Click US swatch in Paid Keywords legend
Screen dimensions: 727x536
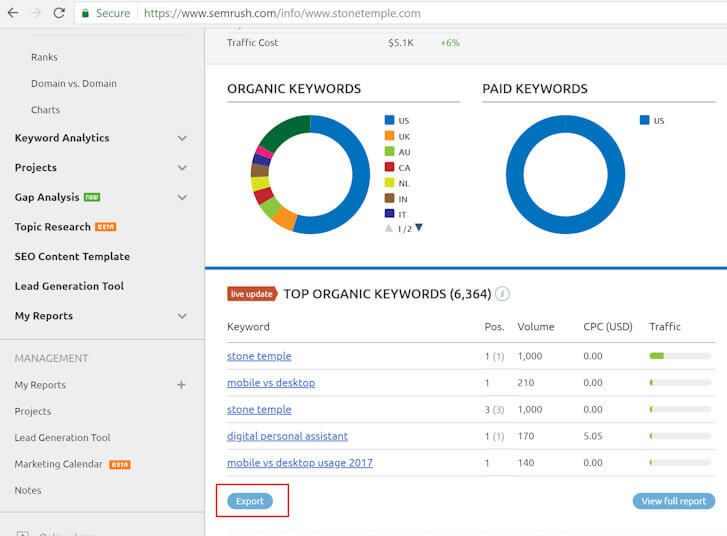click(x=644, y=120)
